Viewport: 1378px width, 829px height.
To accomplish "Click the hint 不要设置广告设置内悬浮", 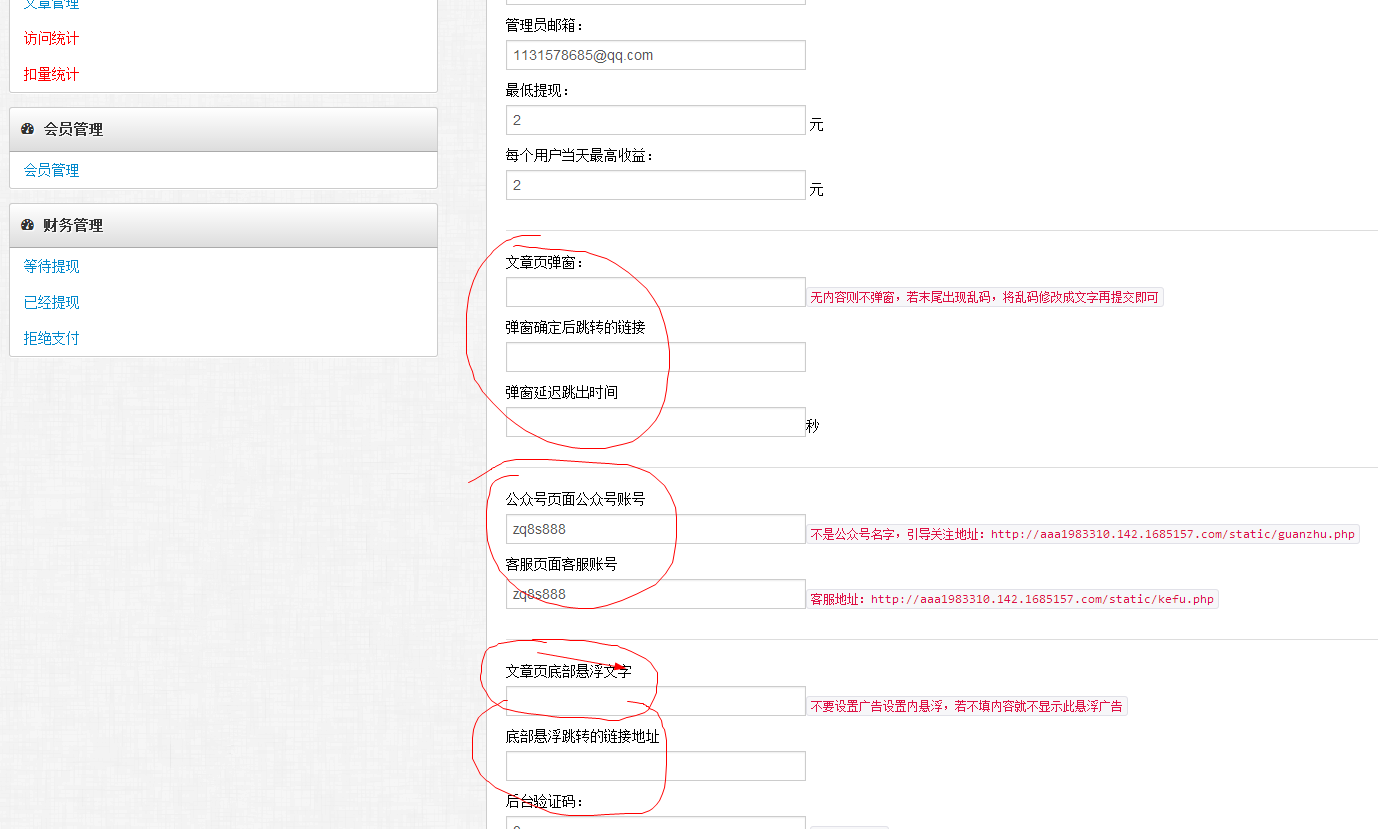I will (x=967, y=706).
